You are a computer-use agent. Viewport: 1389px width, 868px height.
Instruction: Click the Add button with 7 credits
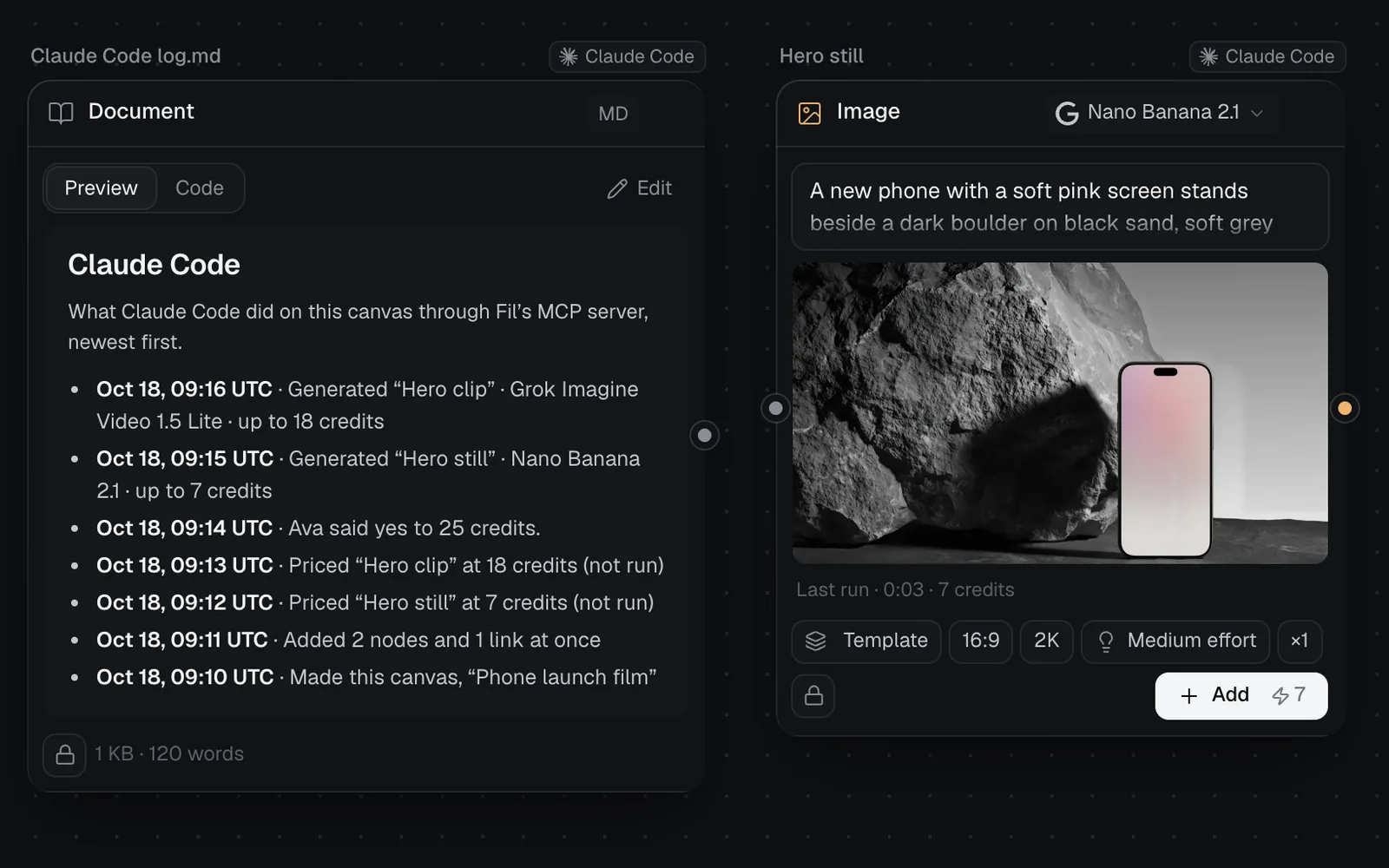1241,695
